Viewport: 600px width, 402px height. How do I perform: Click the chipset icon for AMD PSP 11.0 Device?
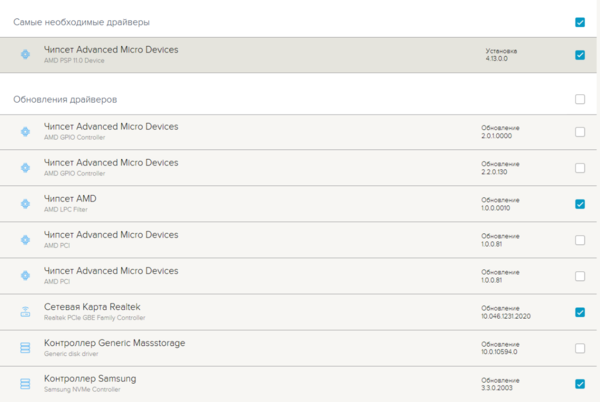pos(26,55)
